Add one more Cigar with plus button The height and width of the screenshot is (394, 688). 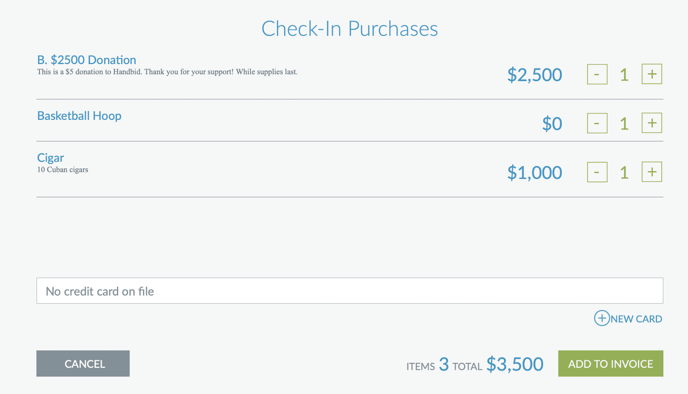pos(652,172)
